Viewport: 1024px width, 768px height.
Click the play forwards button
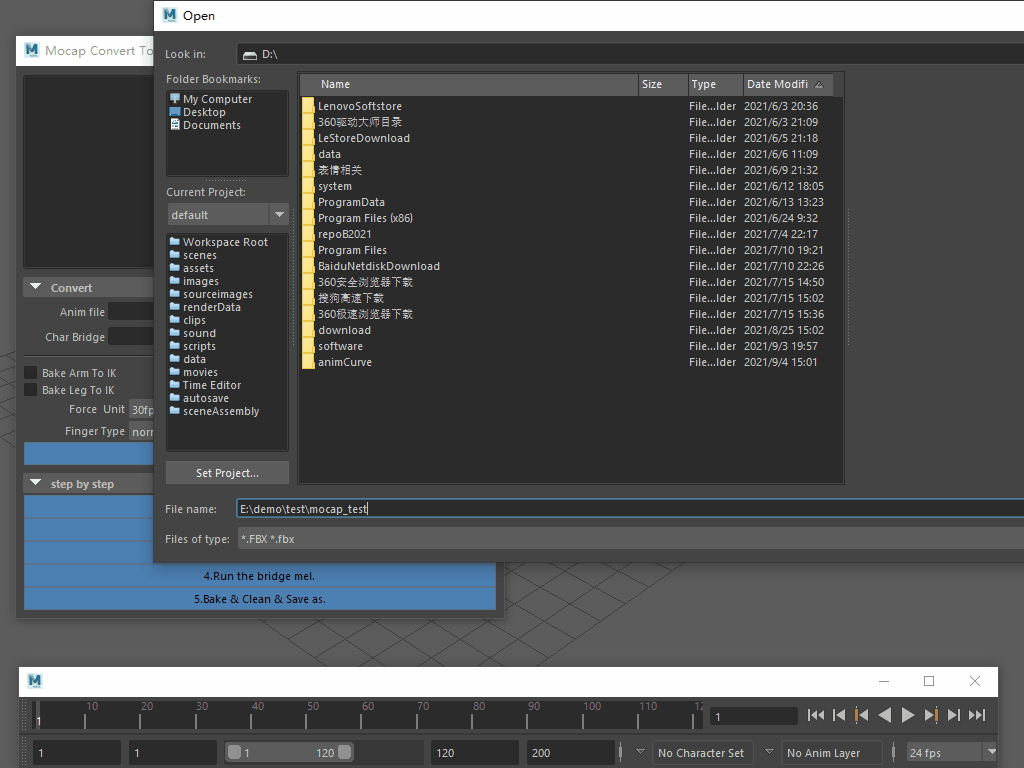click(x=908, y=715)
